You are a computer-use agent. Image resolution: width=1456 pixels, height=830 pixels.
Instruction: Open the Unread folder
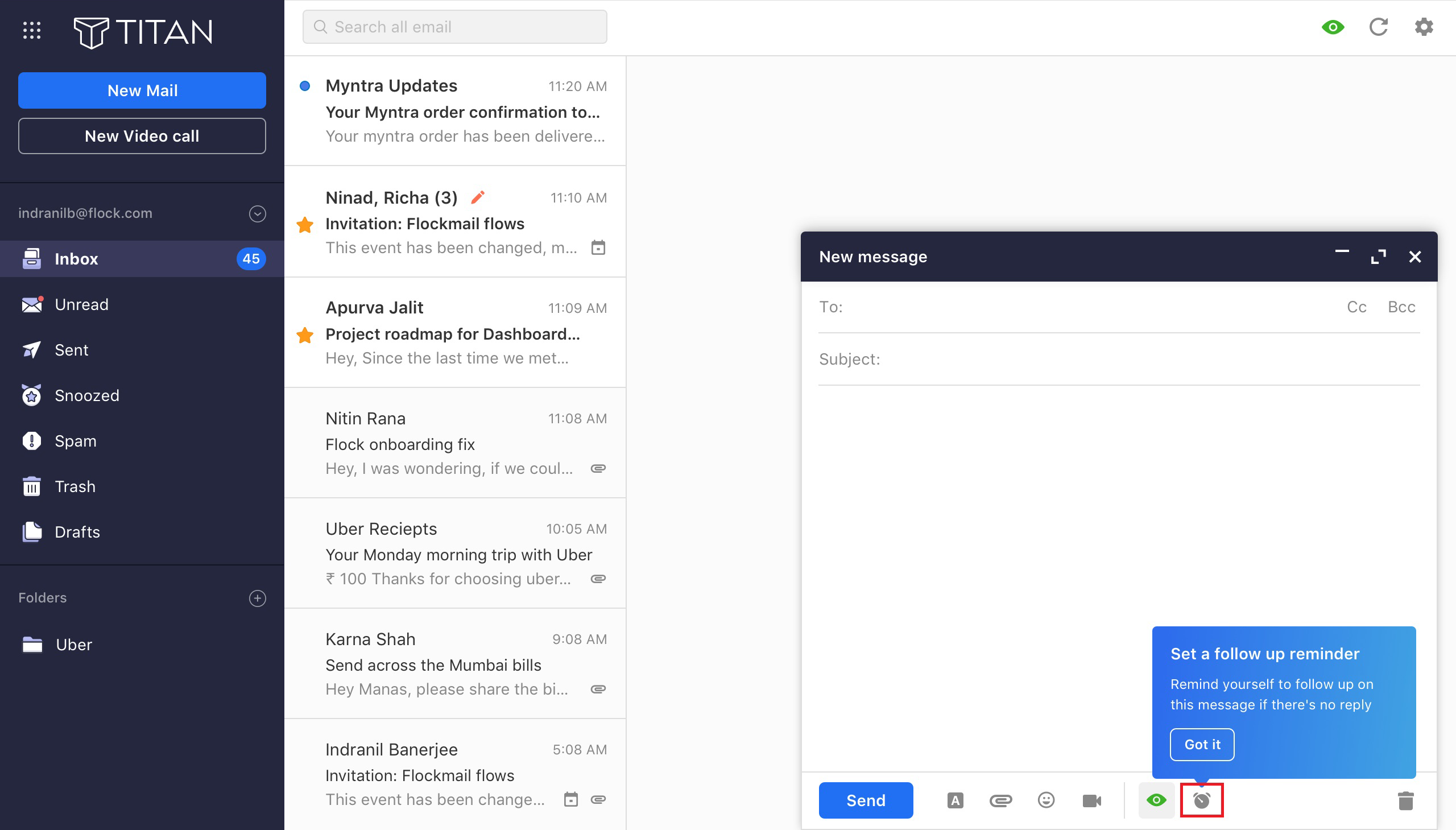coord(142,304)
